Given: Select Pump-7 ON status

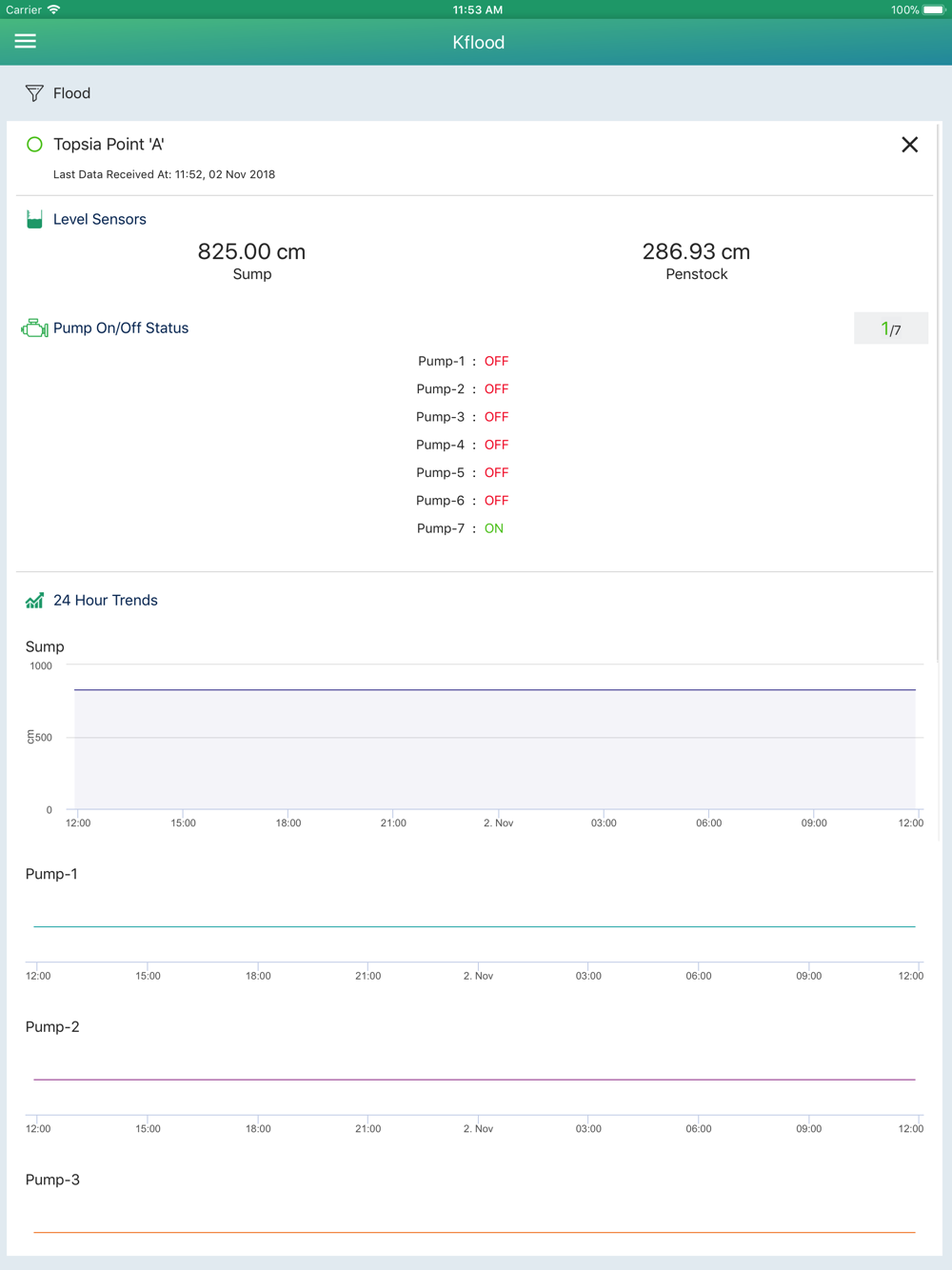Looking at the screenshot, I should (493, 528).
